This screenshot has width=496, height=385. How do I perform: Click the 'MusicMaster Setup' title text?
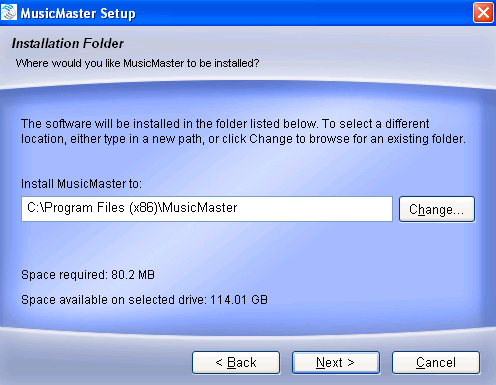tap(78, 14)
